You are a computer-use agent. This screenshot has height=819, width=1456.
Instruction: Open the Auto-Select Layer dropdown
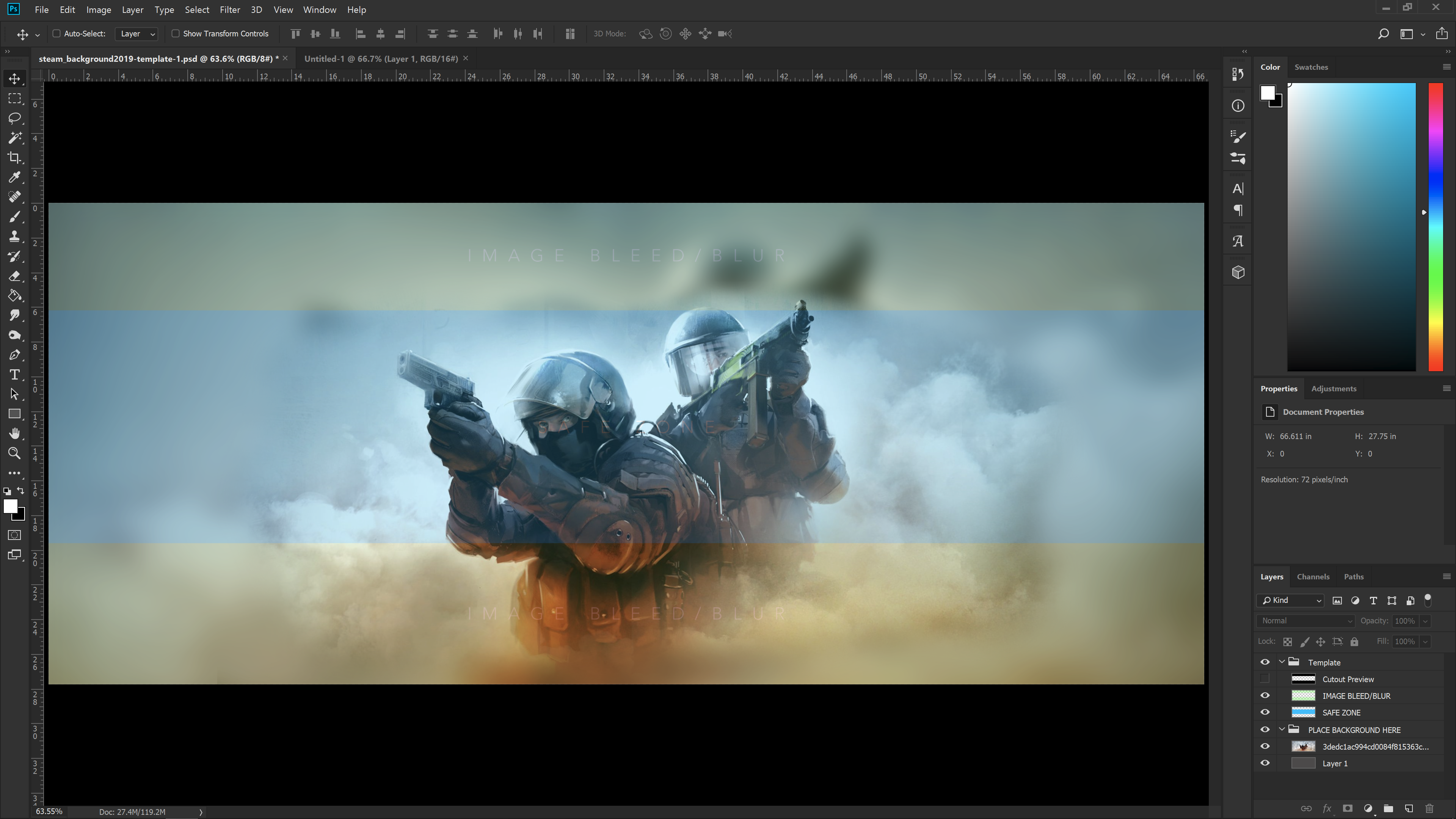136,34
